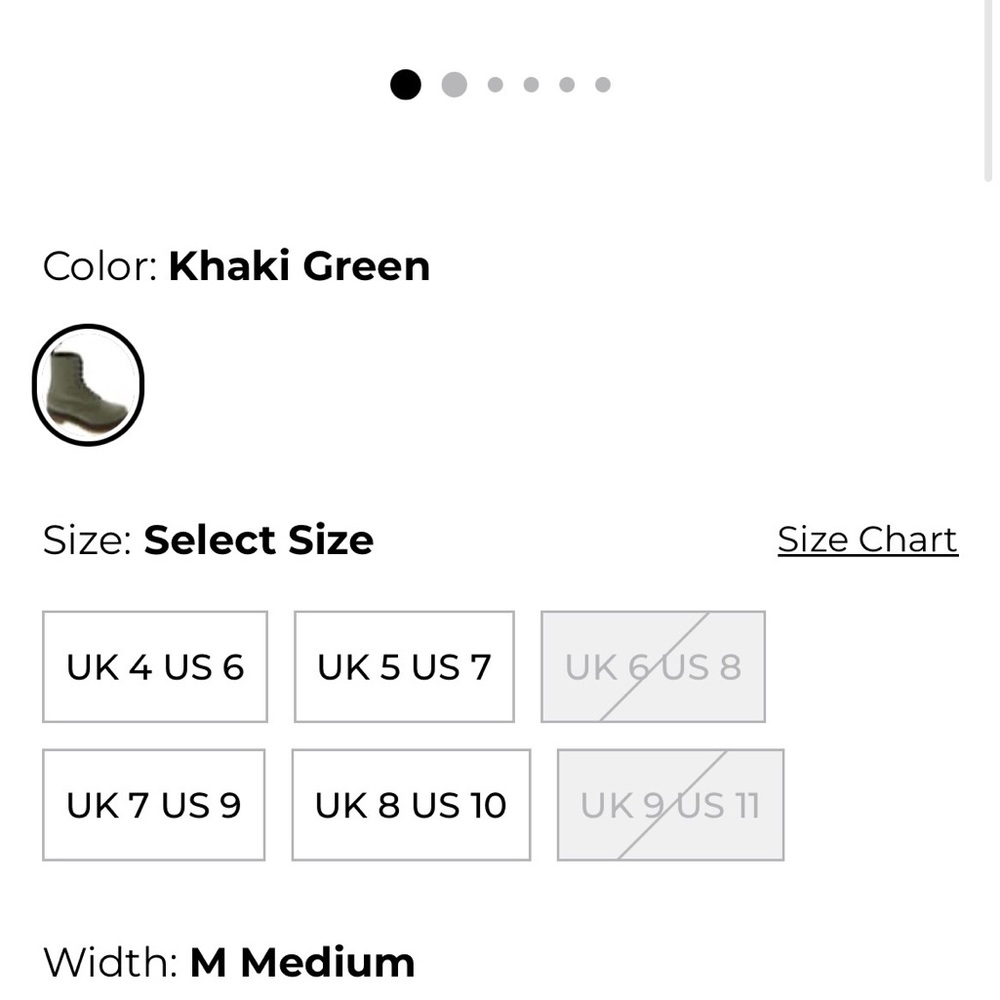Click the Color label heading
Screen dimensions: 1000x1000
tap(97, 266)
